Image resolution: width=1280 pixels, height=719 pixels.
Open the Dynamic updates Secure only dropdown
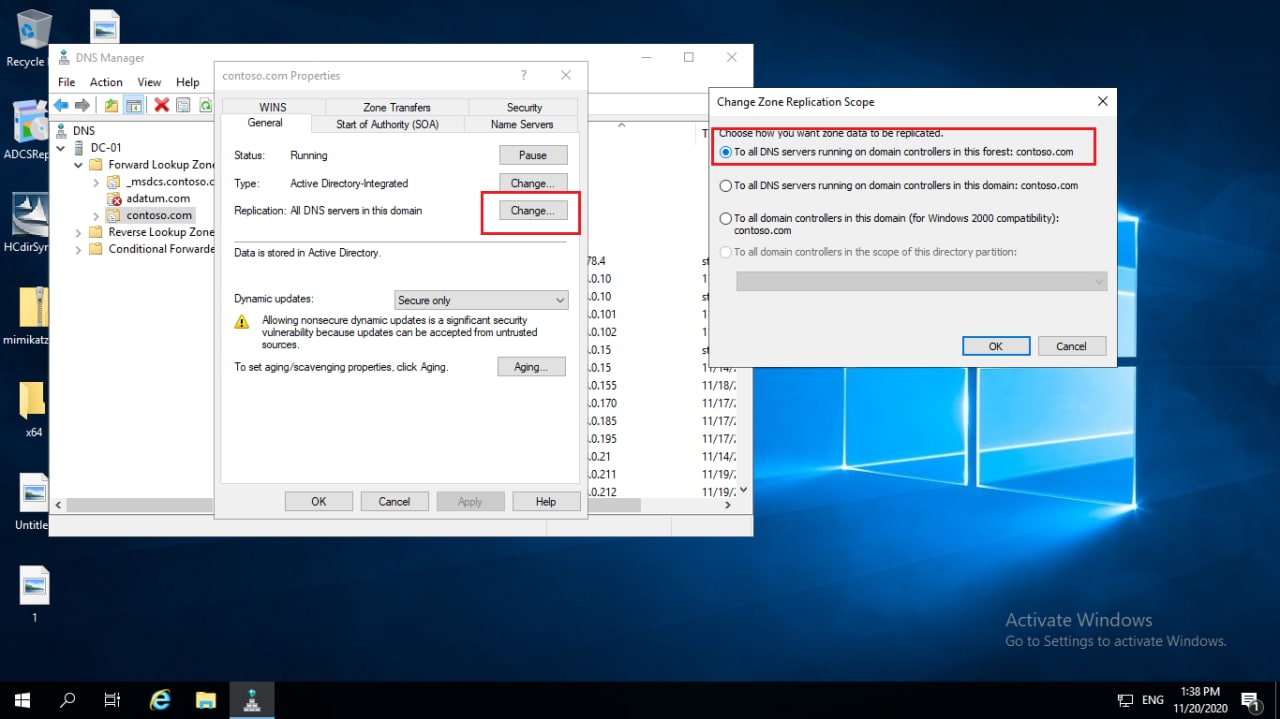tap(482, 300)
